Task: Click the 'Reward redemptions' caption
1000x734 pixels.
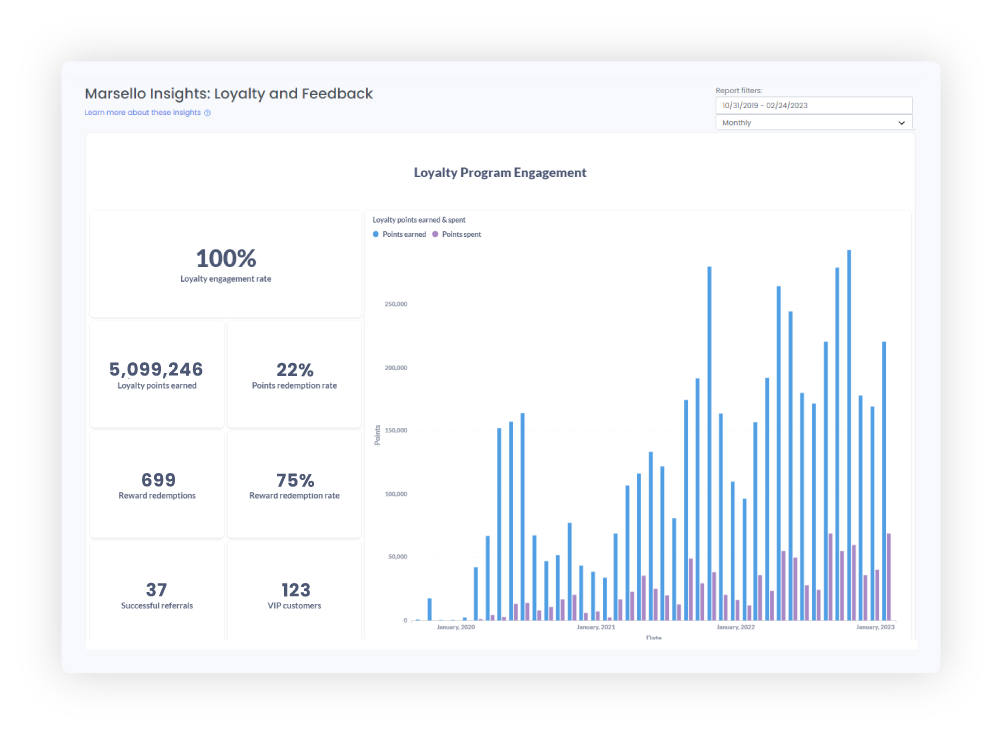Action: [x=157, y=495]
